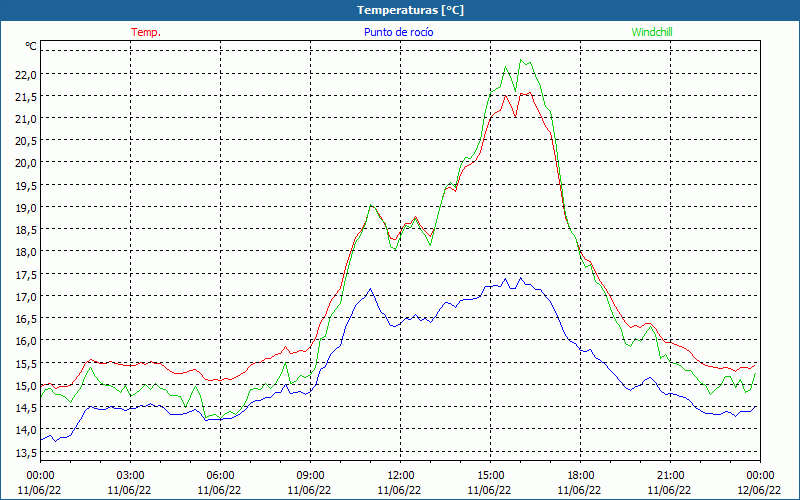Click the °C unit label above the y-axis
The width and height of the screenshot is (800, 500).
(30, 47)
